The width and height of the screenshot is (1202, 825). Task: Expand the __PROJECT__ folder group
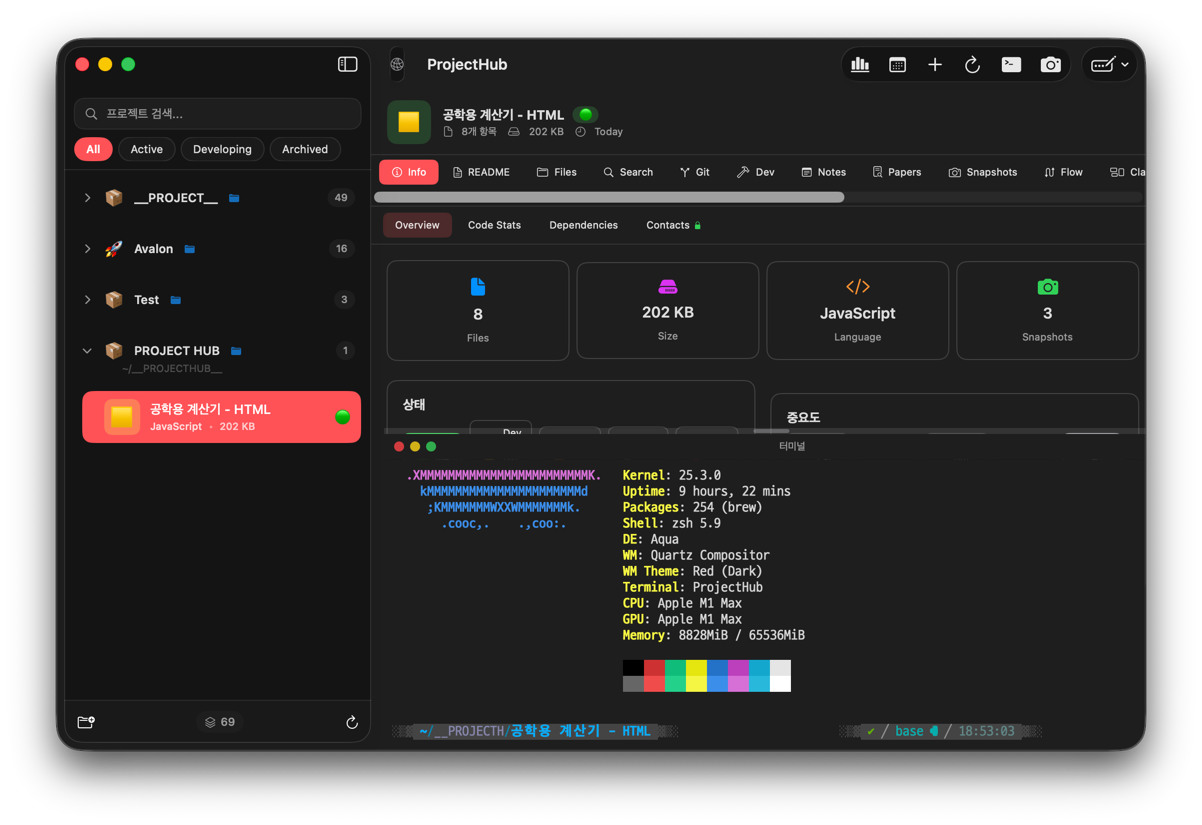(x=88, y=198)
